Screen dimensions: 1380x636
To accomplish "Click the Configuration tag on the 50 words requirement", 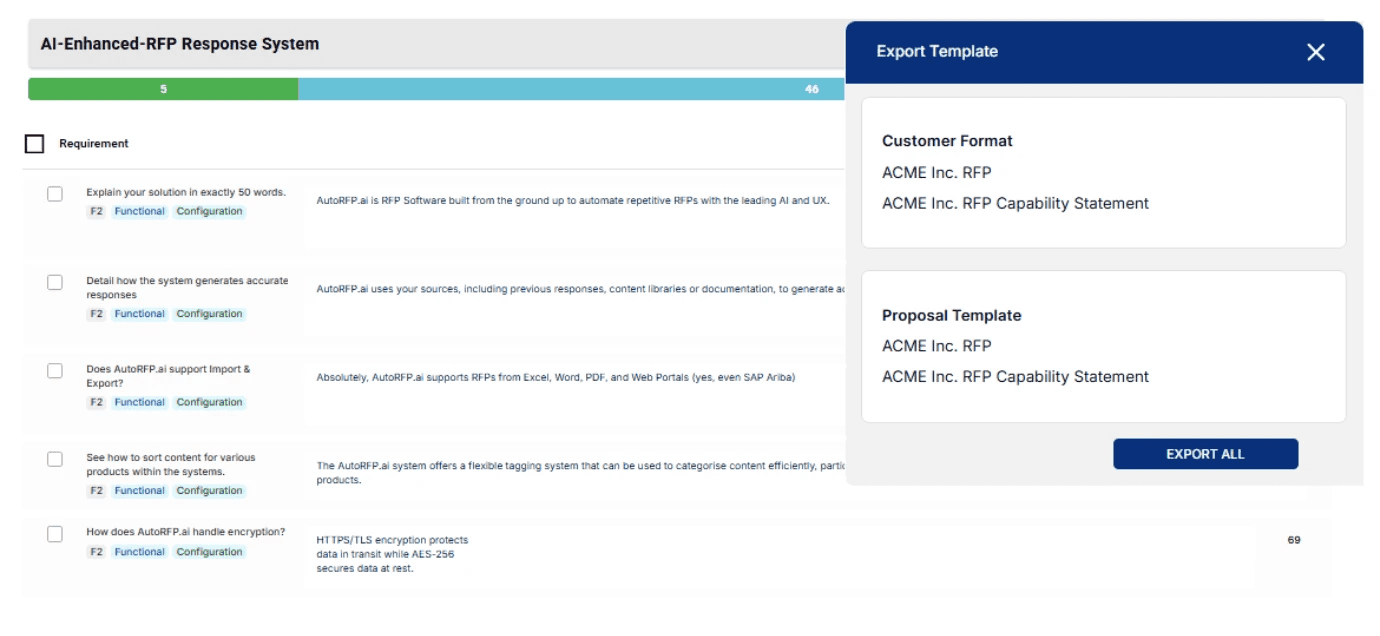I will (209, 211).
